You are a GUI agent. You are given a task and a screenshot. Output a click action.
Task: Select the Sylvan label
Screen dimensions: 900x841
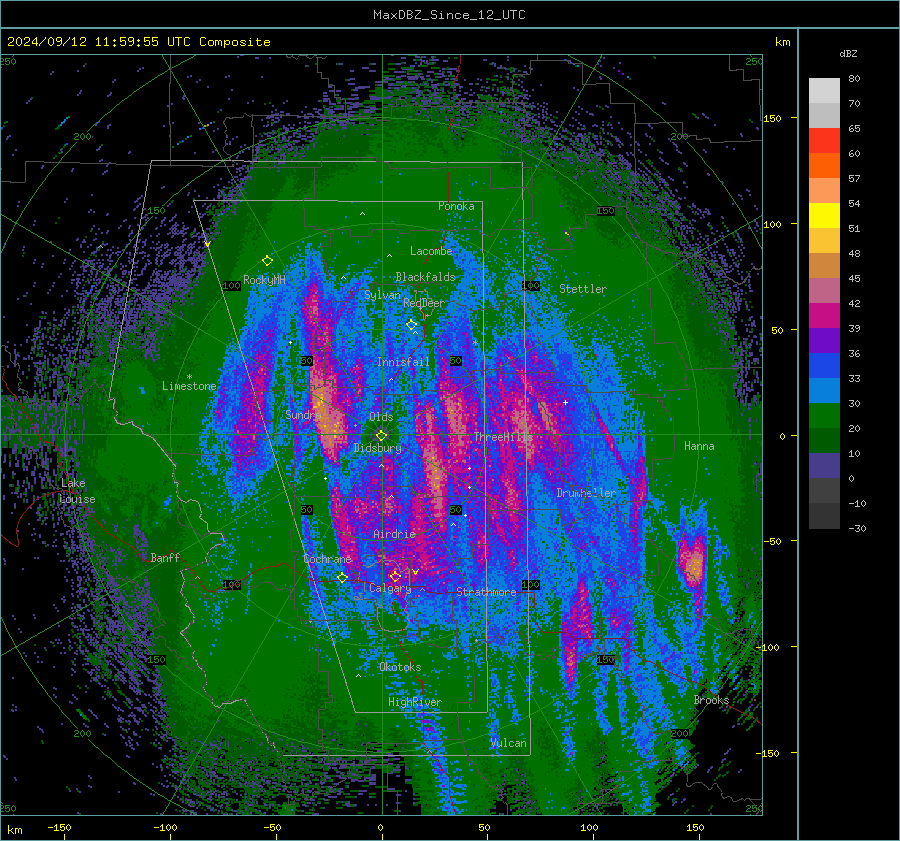pos(382,295)
